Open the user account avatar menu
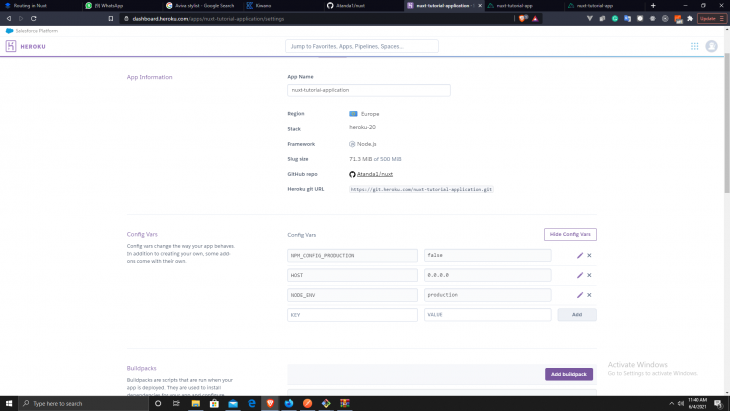This screenshot has height=411, width=730. point(712,46)
